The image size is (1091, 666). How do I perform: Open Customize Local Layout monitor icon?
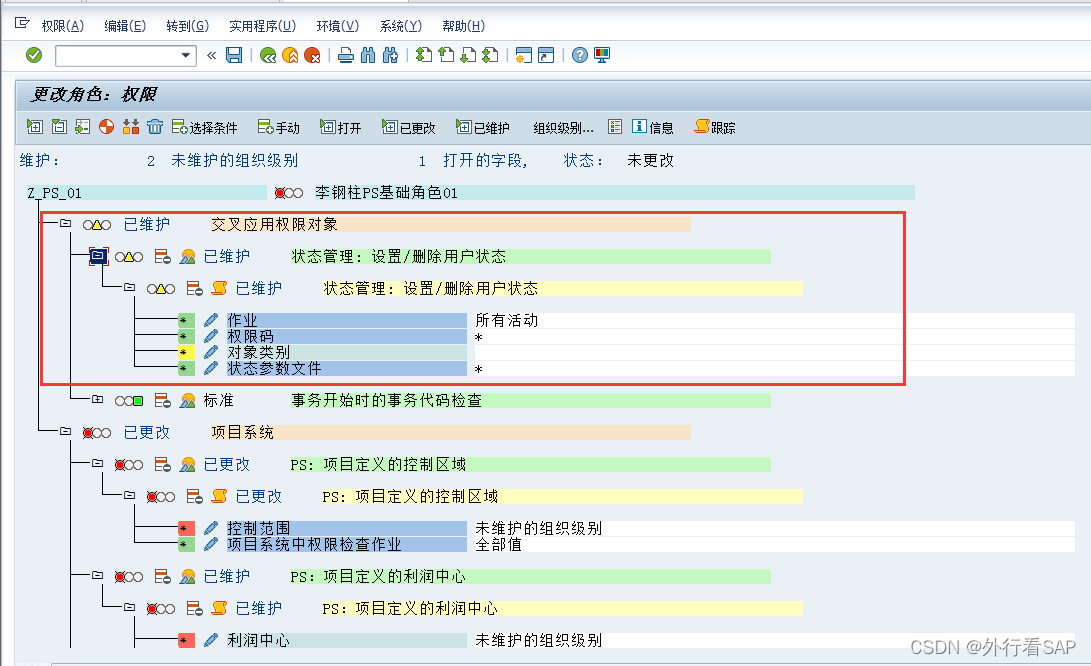pyautogui.click(x=602, y=55)
